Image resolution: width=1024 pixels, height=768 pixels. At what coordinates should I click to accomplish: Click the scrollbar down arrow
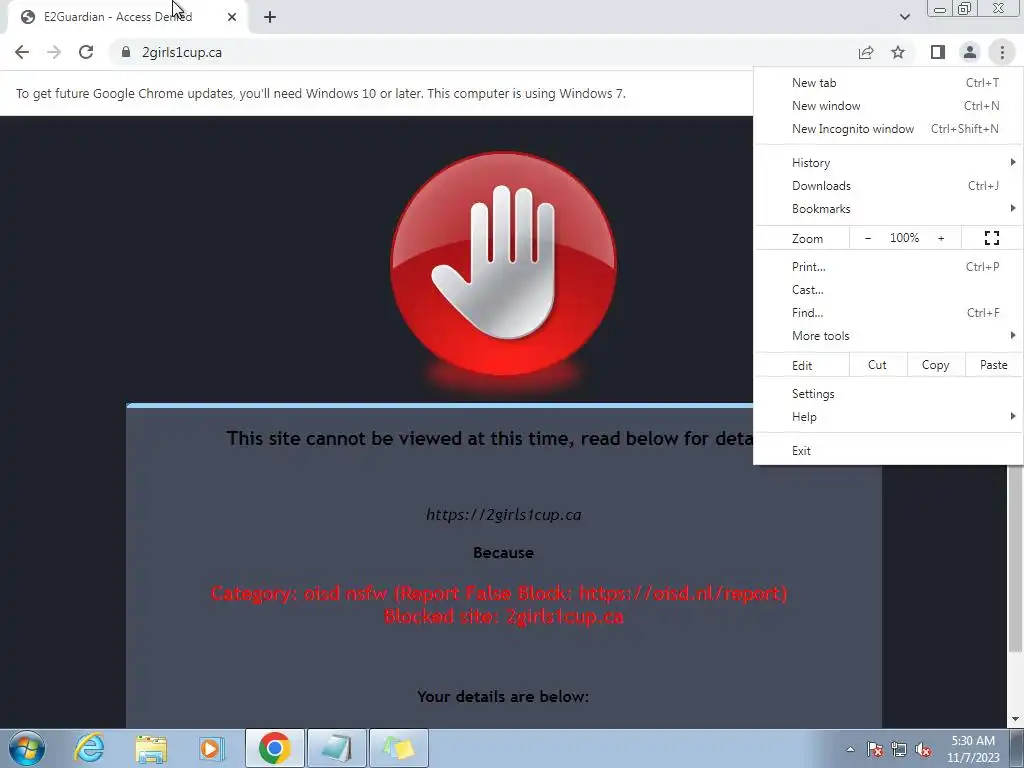[1016, 719]
